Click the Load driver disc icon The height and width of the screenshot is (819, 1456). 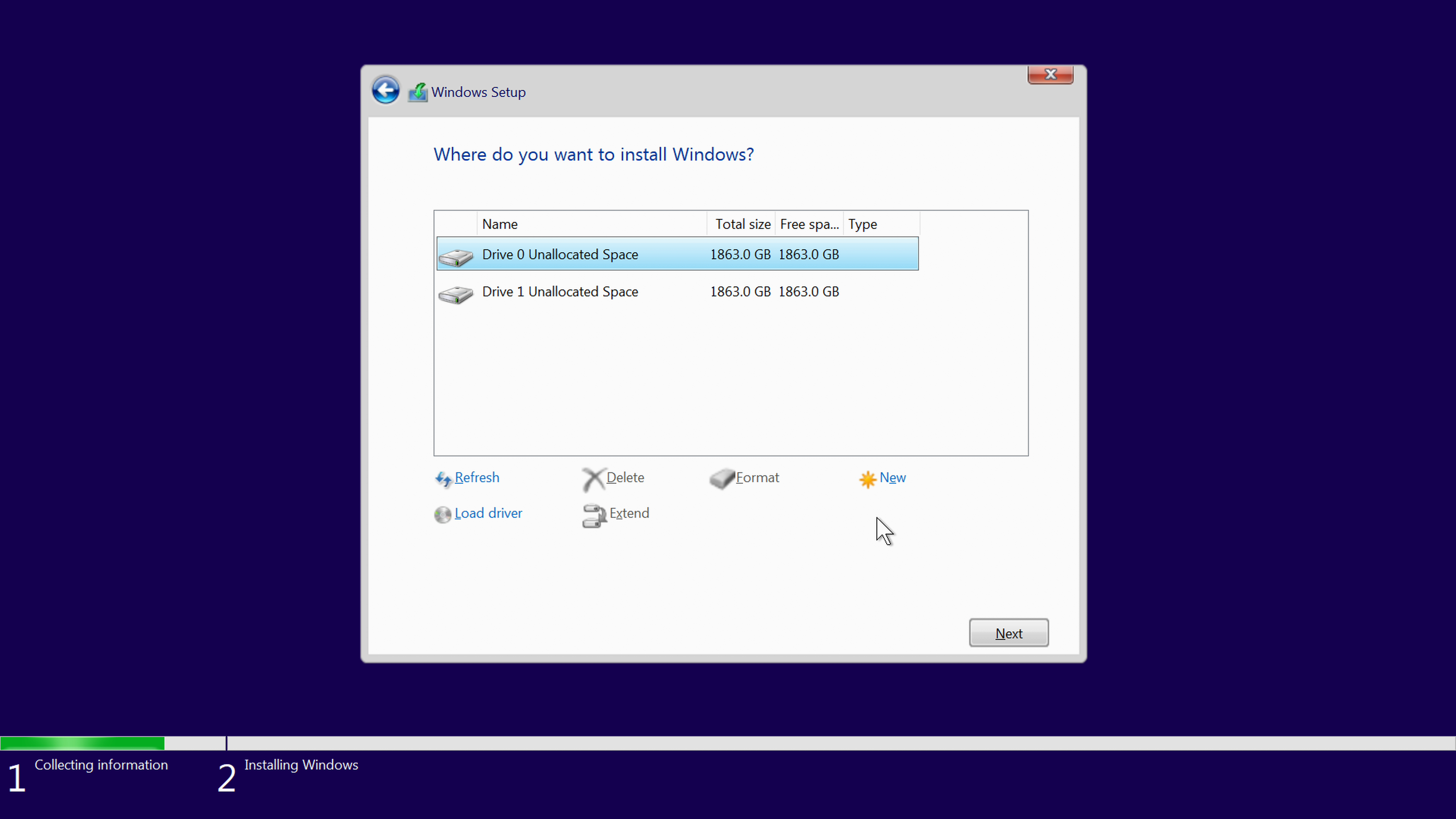[442, 515]
